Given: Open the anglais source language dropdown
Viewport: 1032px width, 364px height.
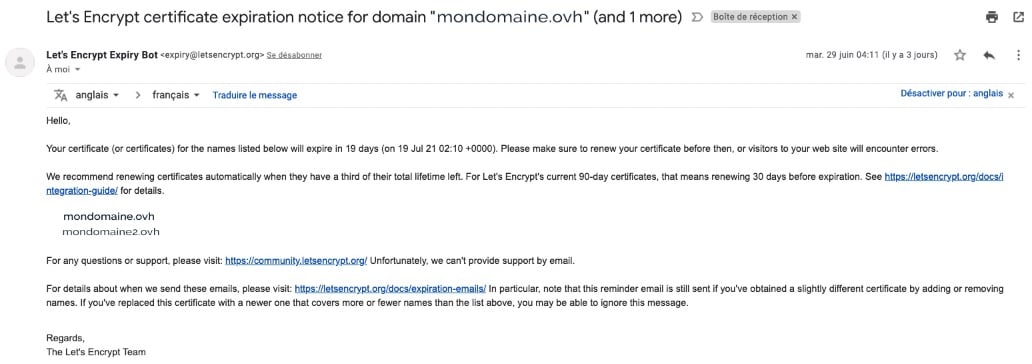Looking at the screenshot, I should [97, 95].
